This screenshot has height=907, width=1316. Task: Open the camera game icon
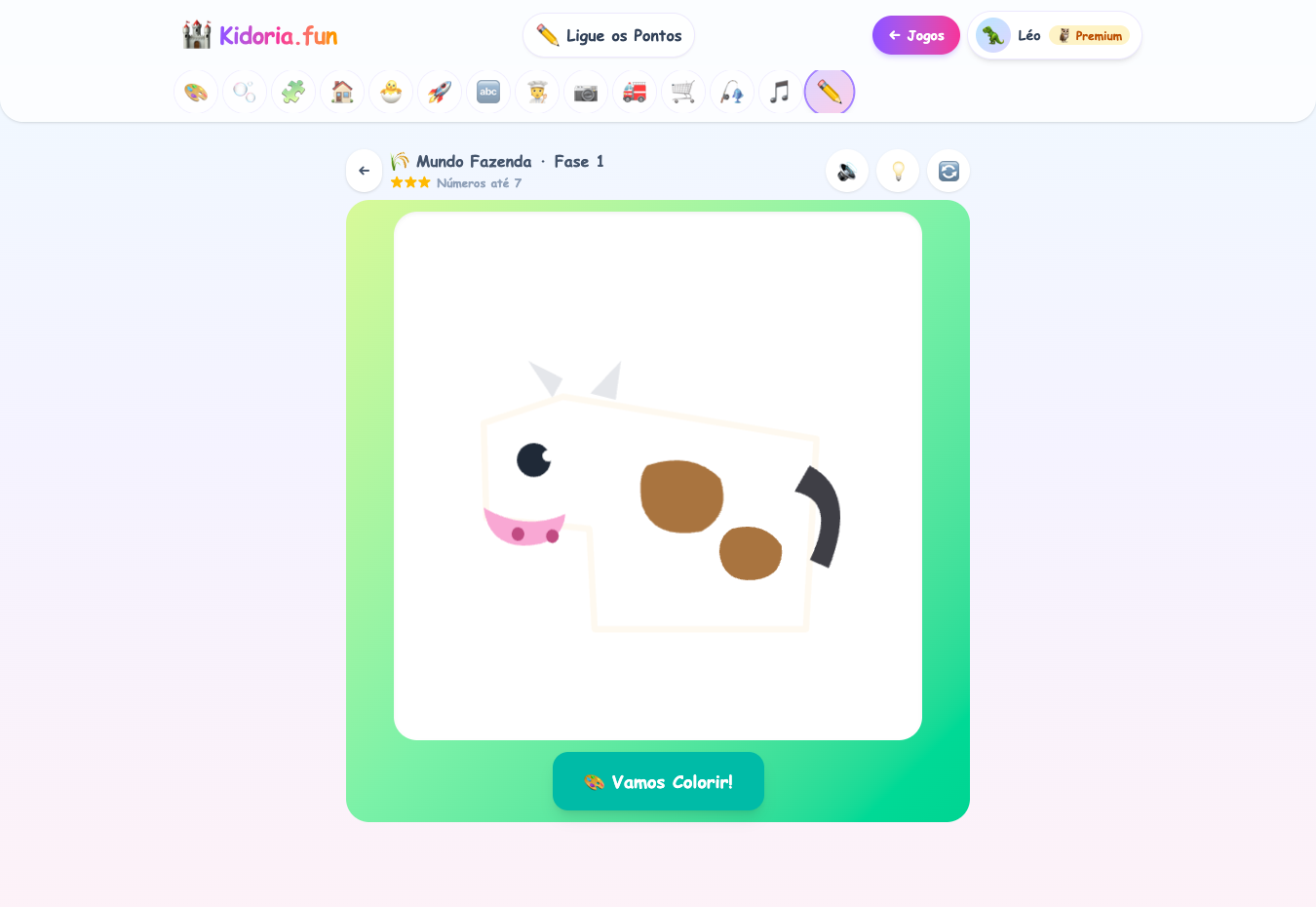[x=586, y=92]
